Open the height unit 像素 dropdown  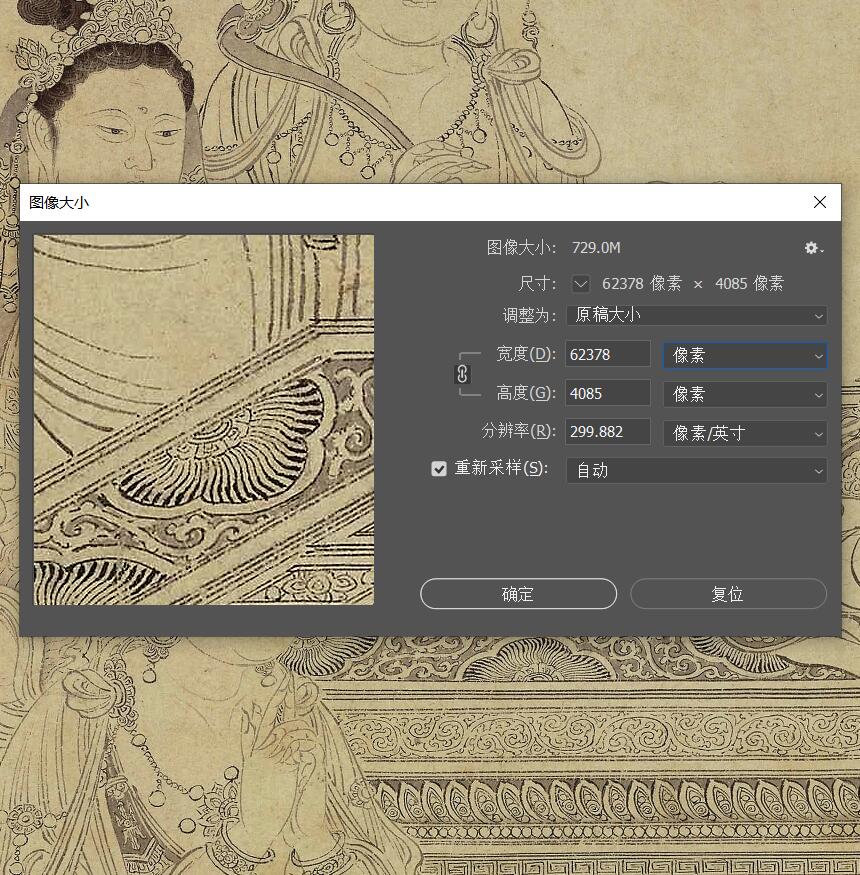[x=744, y=395]
